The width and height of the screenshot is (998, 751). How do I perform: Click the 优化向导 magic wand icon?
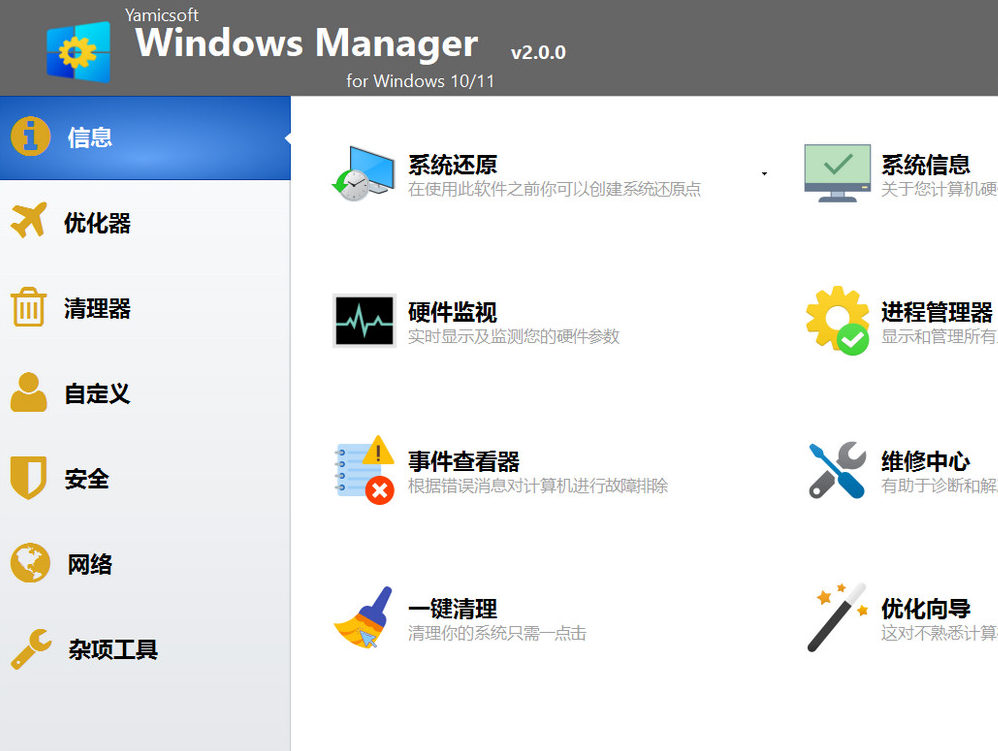pos(837,617)
